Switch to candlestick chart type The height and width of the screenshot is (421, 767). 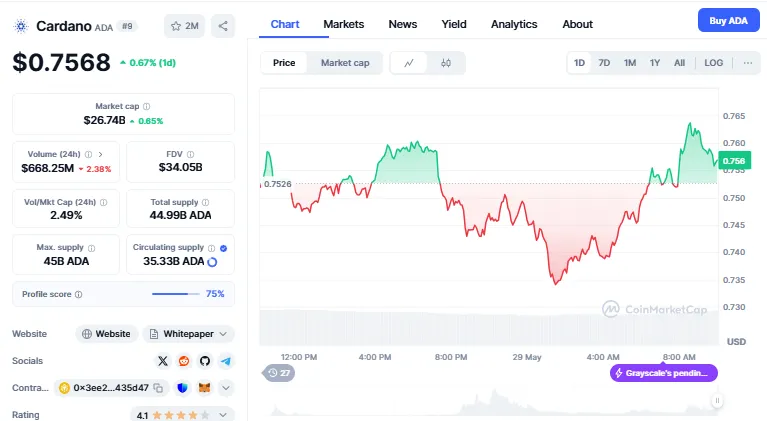pyautogui.click(x=446, y=63)
